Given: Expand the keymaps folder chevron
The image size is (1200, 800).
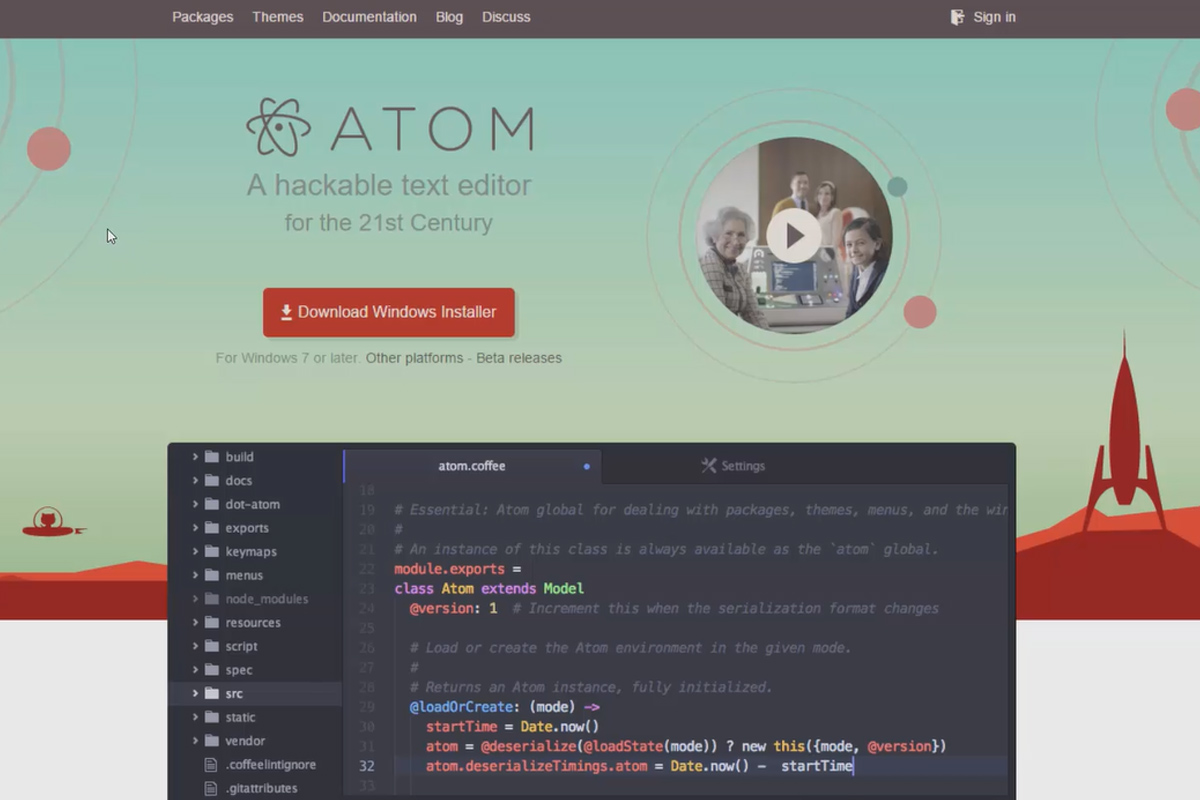Looking at the screenshot, I should [x=195, y=552].
